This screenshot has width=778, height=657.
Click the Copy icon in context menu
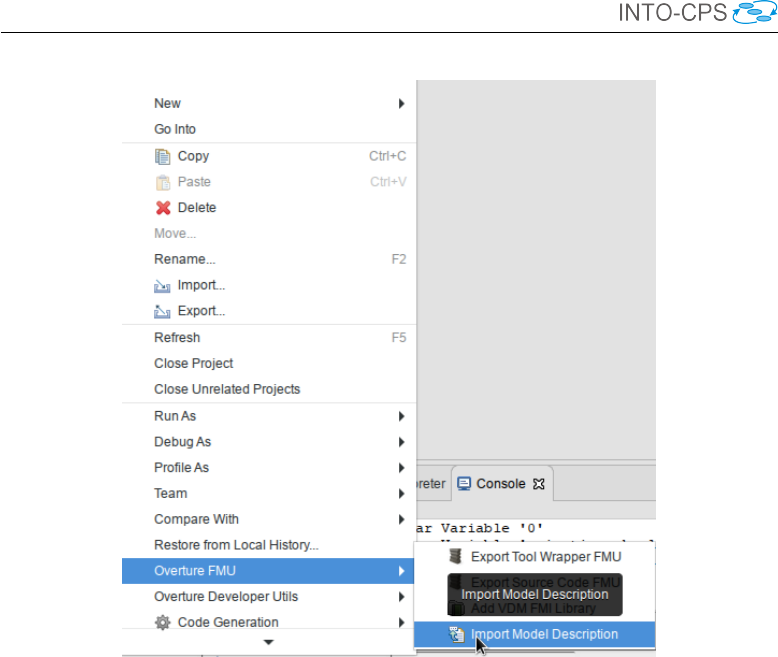162,156
